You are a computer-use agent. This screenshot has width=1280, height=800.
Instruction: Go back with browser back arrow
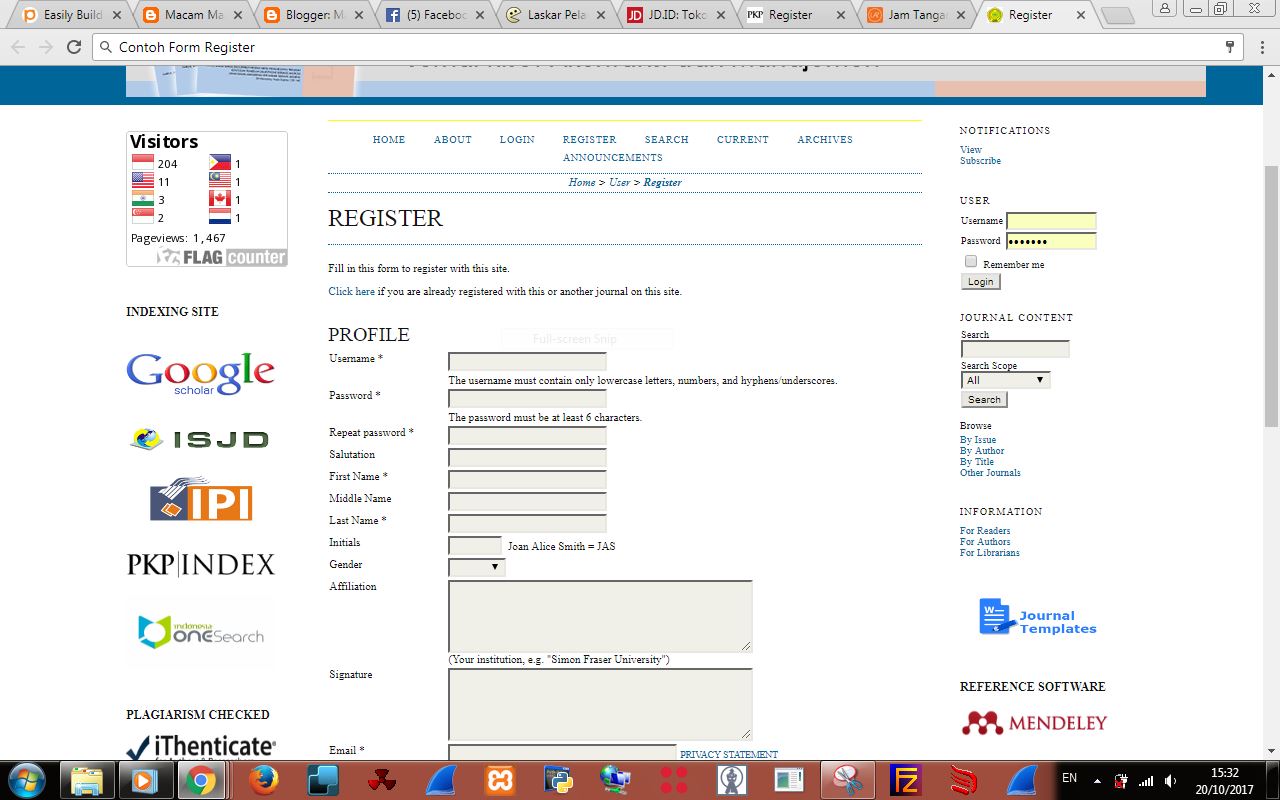(x=19, y=47)
